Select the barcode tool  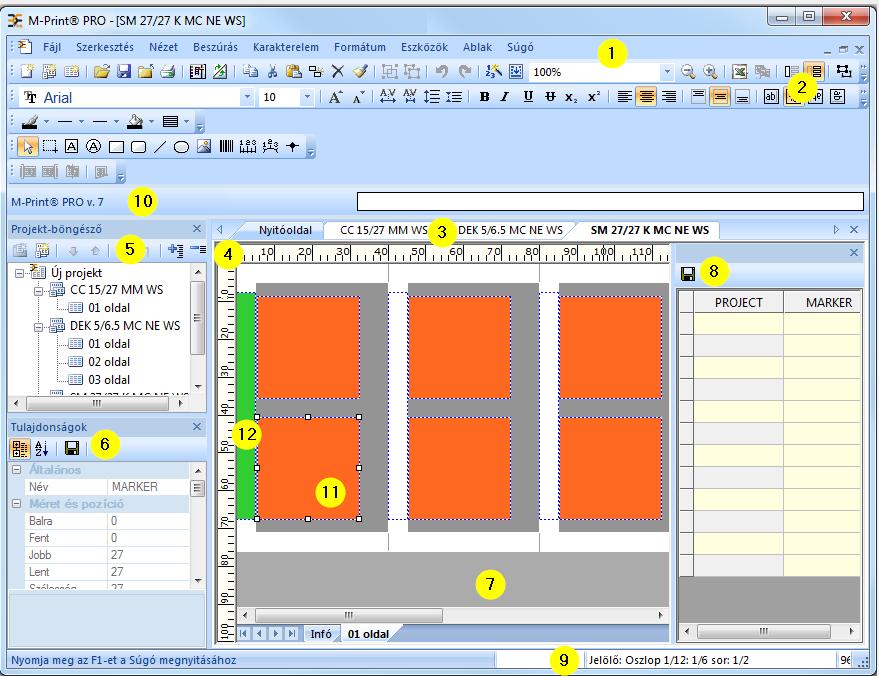click(226, 147)
